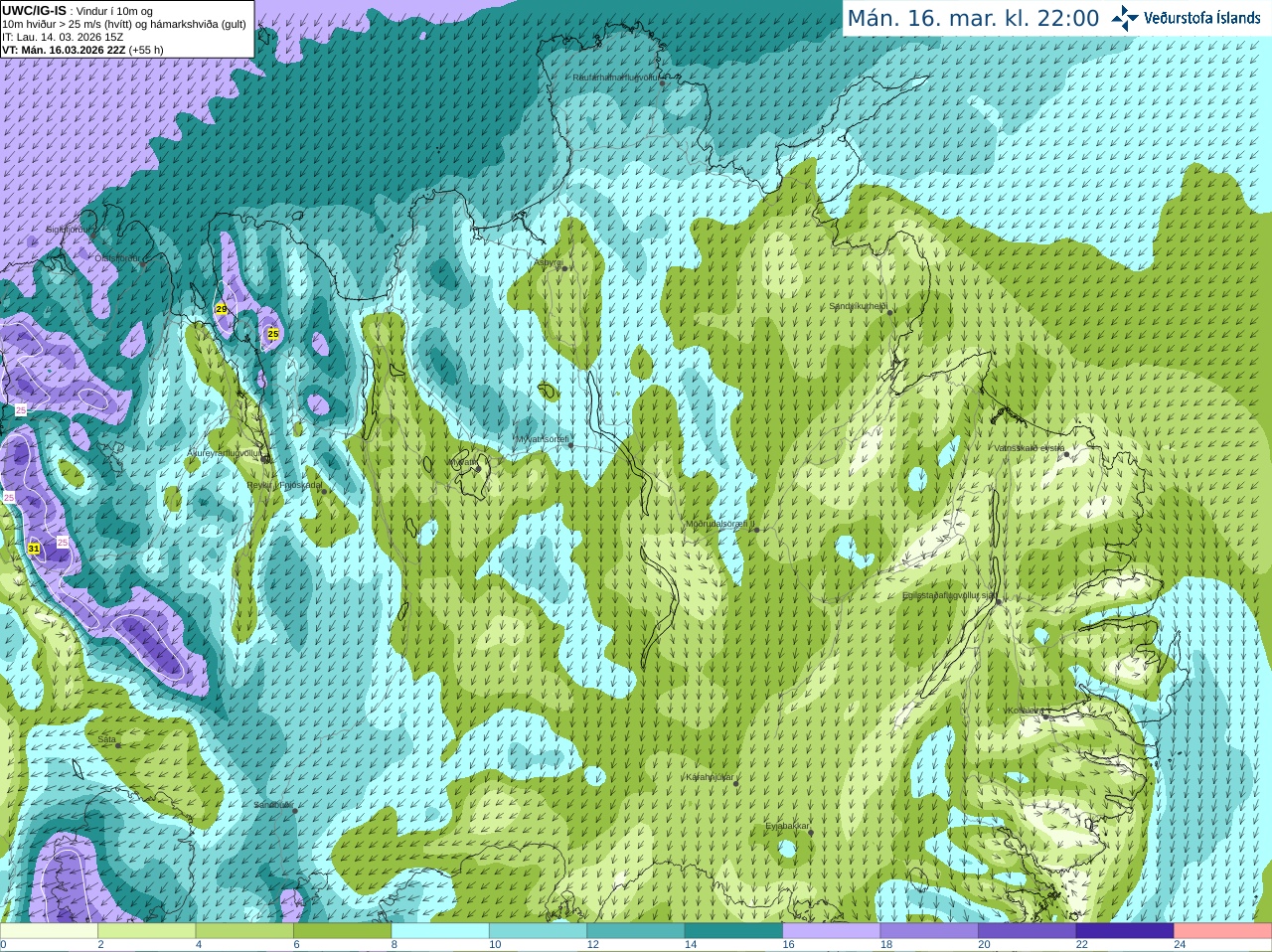
Task: Select the Sandbúðir station dot
Action: (x=295, y=811)
